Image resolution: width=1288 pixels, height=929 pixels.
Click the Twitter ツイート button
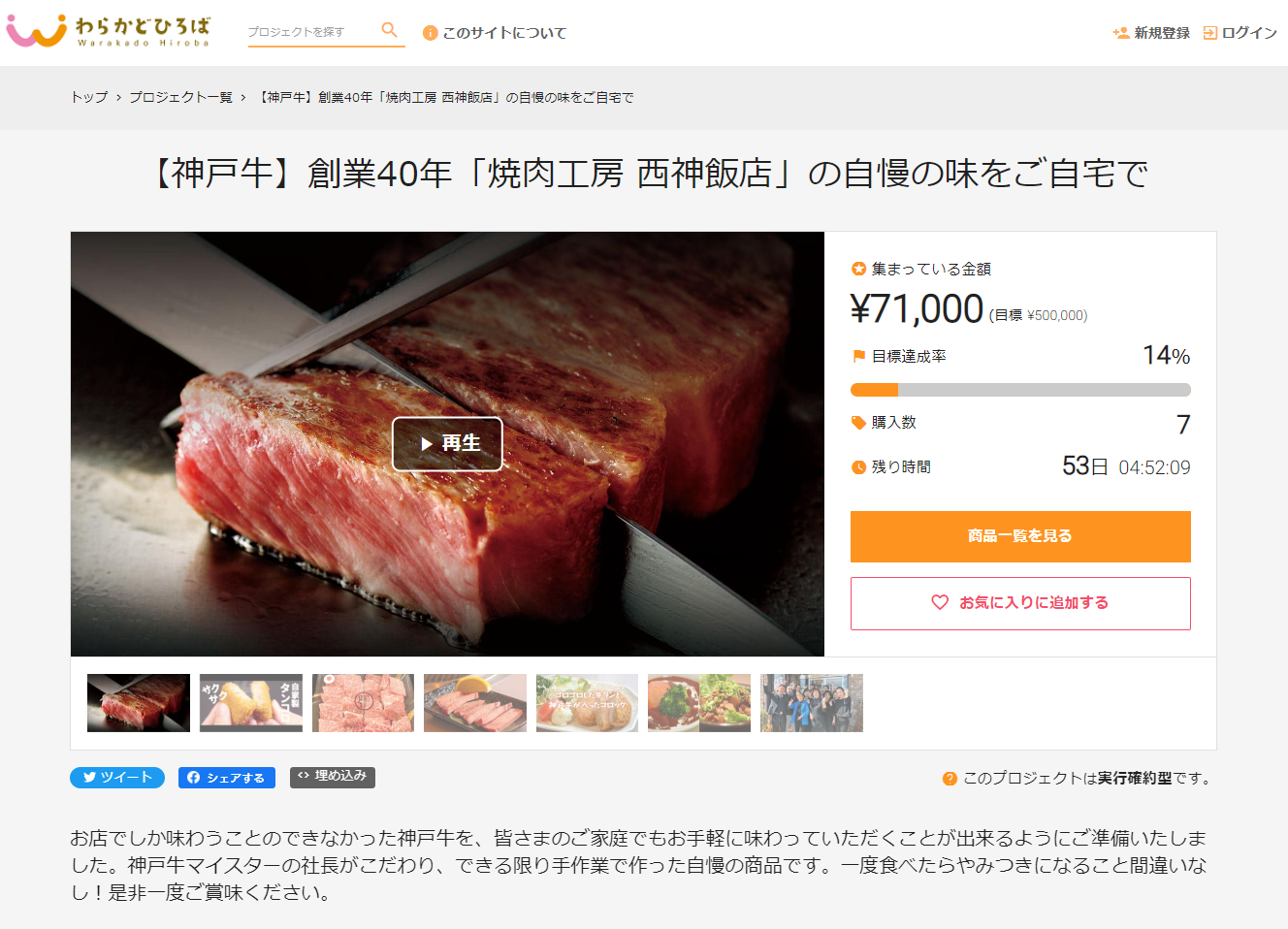point(117,778)
